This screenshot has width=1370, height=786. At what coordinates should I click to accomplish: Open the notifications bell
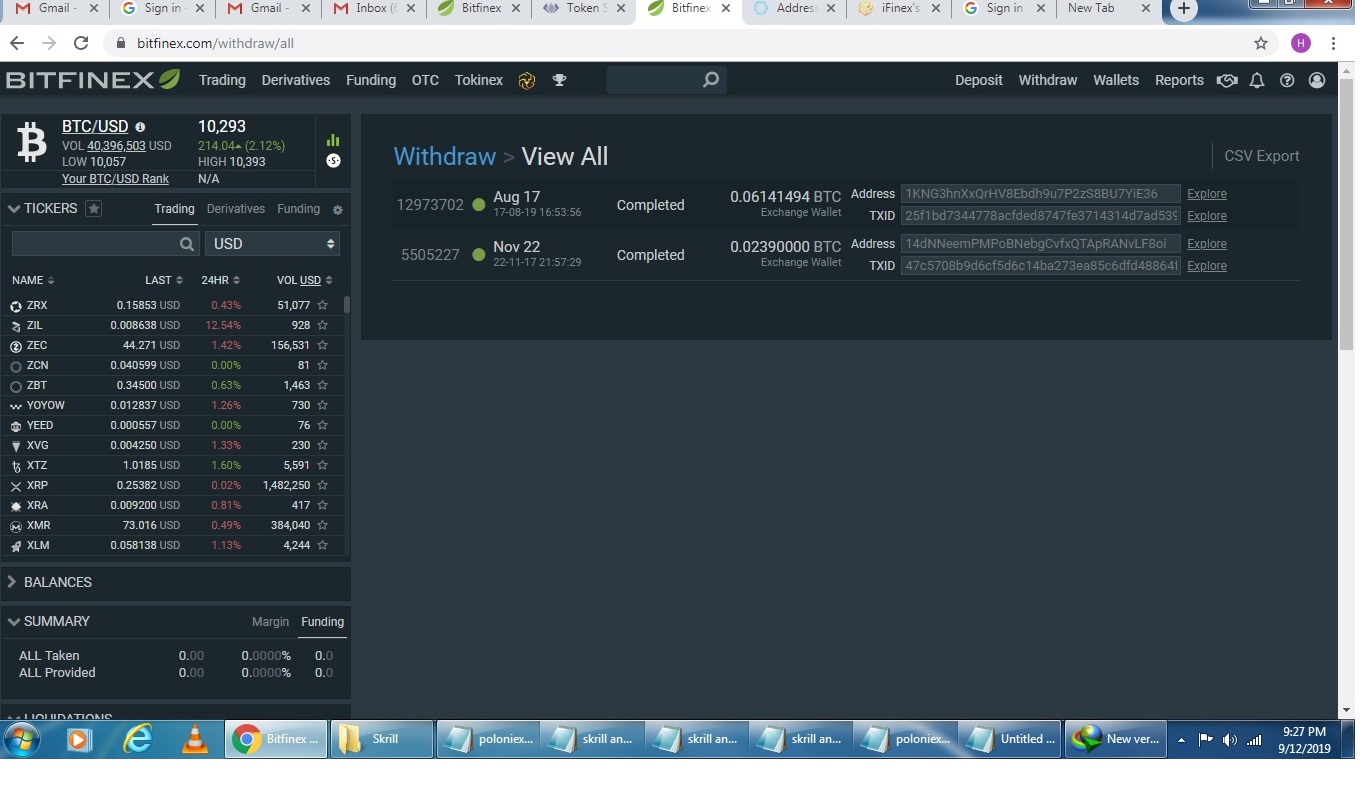coord(1257,80)
